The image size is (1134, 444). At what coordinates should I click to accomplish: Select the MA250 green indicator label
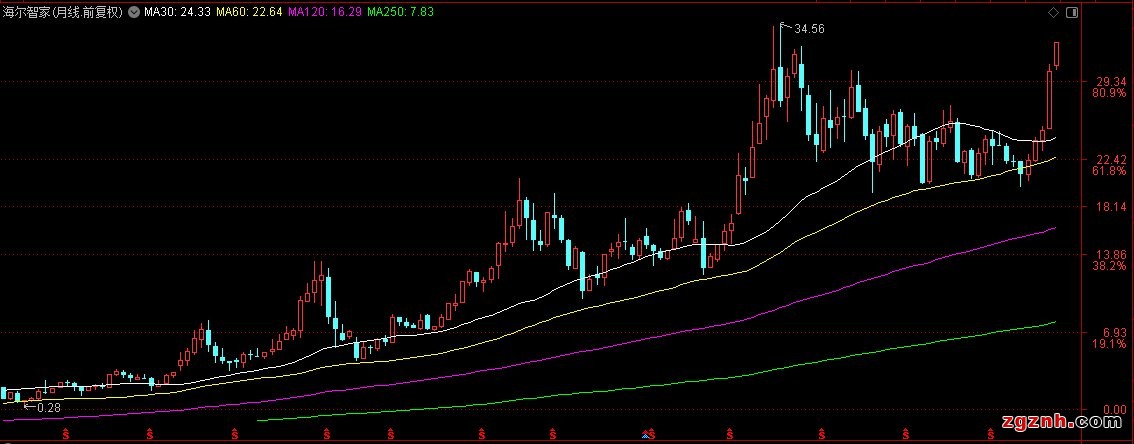[399, 12]
